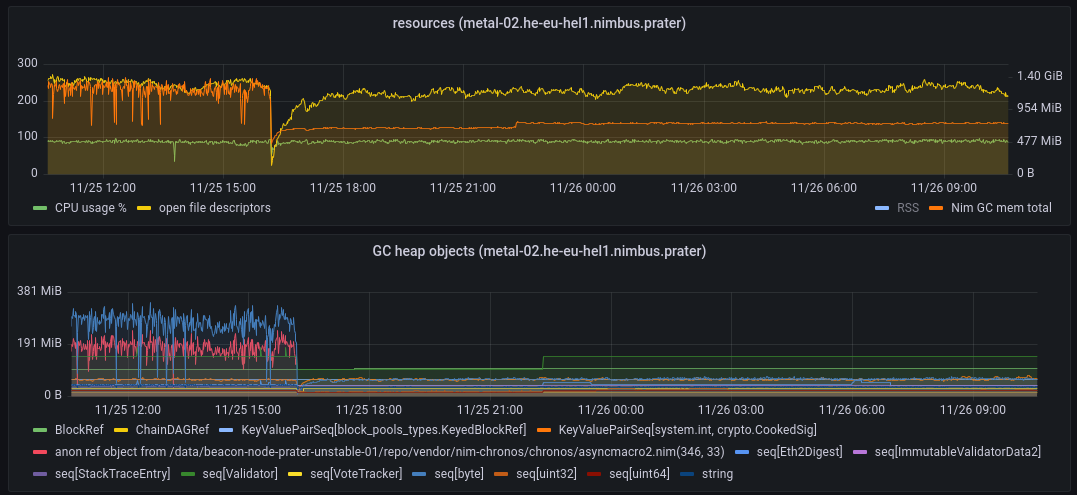The width and height of the screenshot is (1077, 495).
Task: Toggle the seq[StackTraceEntry] legend label
Action: (x=113, y=474)
